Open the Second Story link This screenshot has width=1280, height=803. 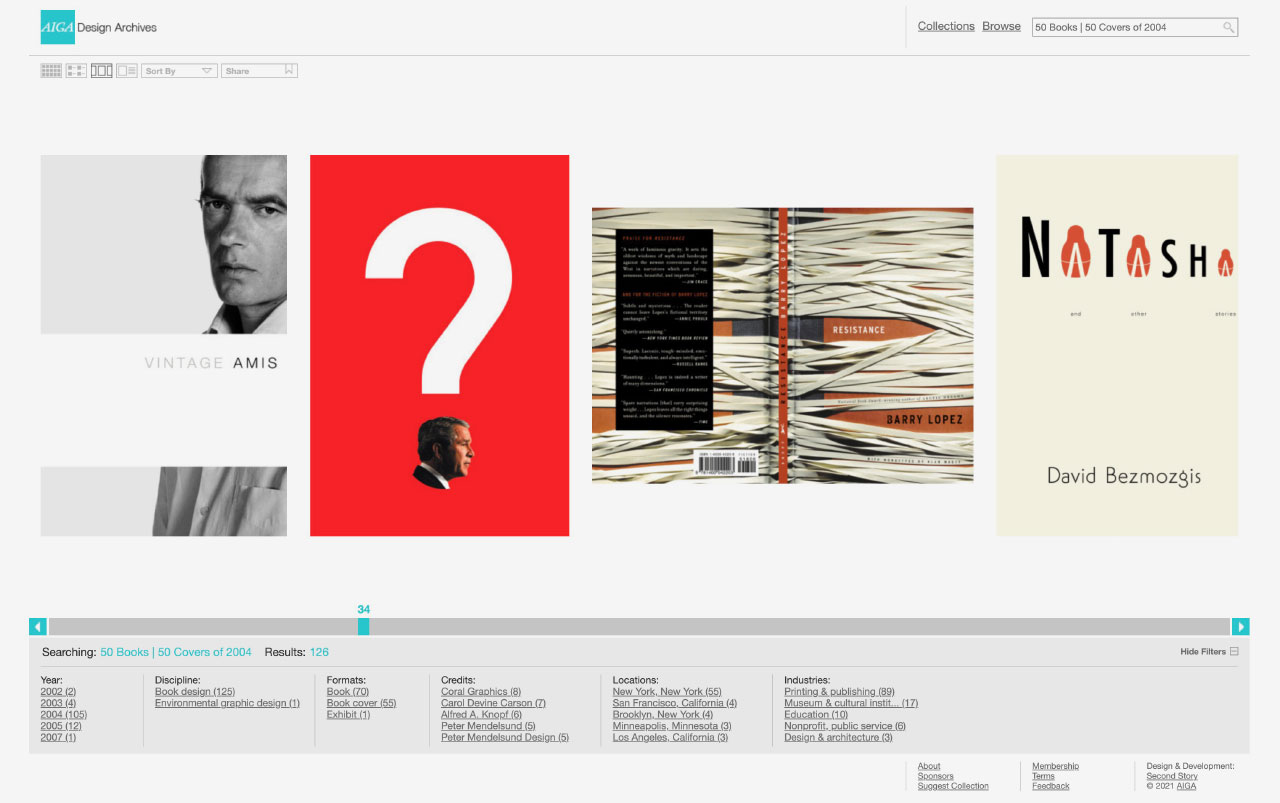click(1172, 777)
